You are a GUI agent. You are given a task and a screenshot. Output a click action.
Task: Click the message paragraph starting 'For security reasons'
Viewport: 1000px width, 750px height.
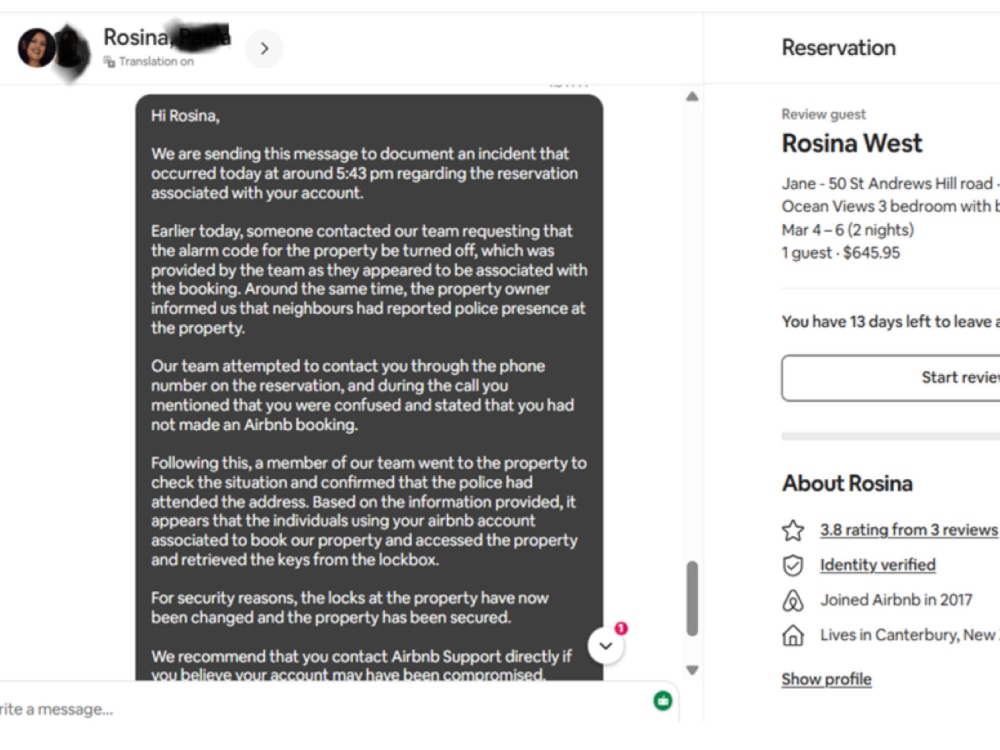(x=349, y=608)
